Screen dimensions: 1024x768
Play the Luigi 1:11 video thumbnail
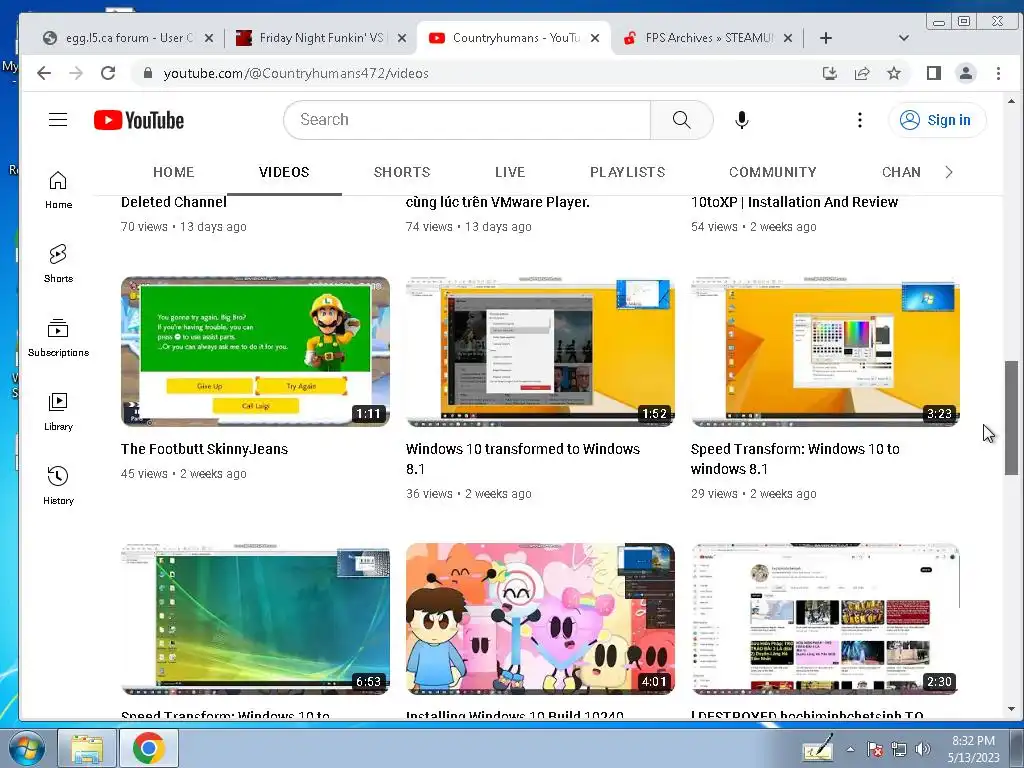click(x=255, y=351)
